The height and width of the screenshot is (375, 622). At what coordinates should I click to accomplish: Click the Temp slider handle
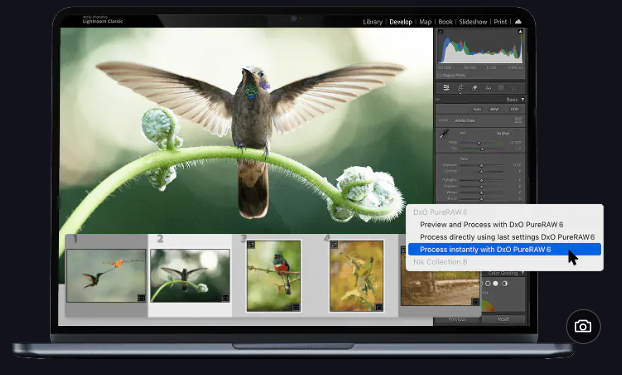[x=479, y=142]
